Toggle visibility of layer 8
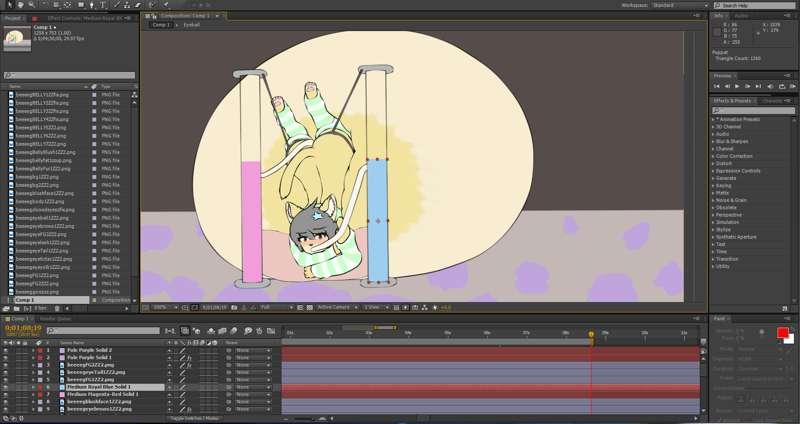800x424 pixels. [6, 402]
